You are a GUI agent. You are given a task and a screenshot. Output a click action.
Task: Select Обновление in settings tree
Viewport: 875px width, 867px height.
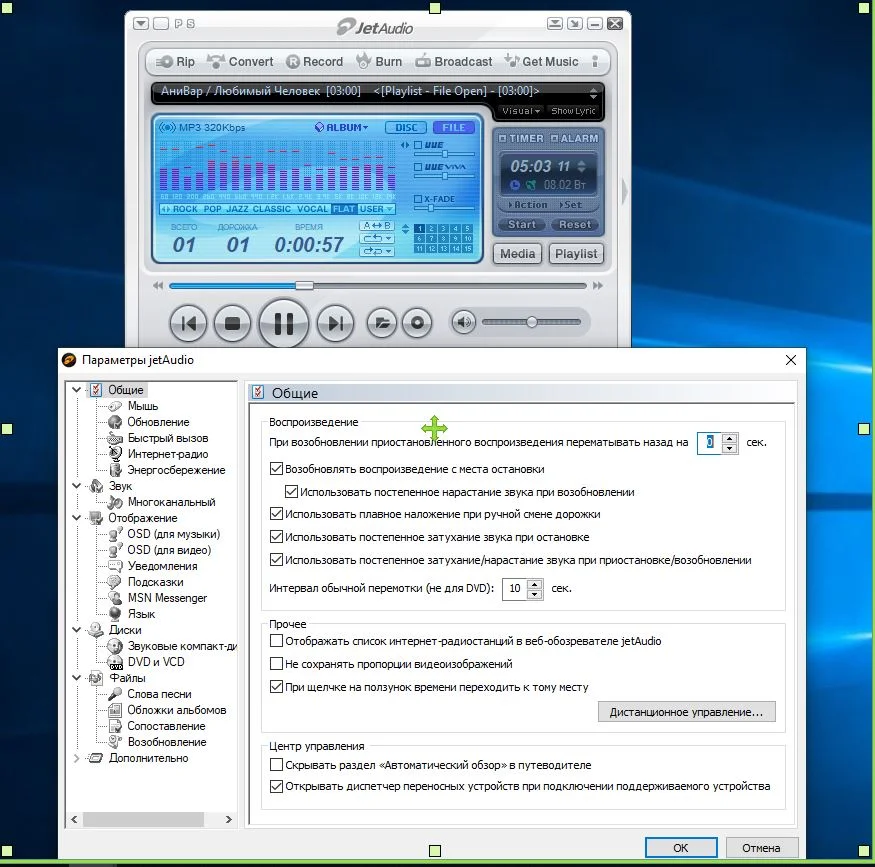coord(158,422)
